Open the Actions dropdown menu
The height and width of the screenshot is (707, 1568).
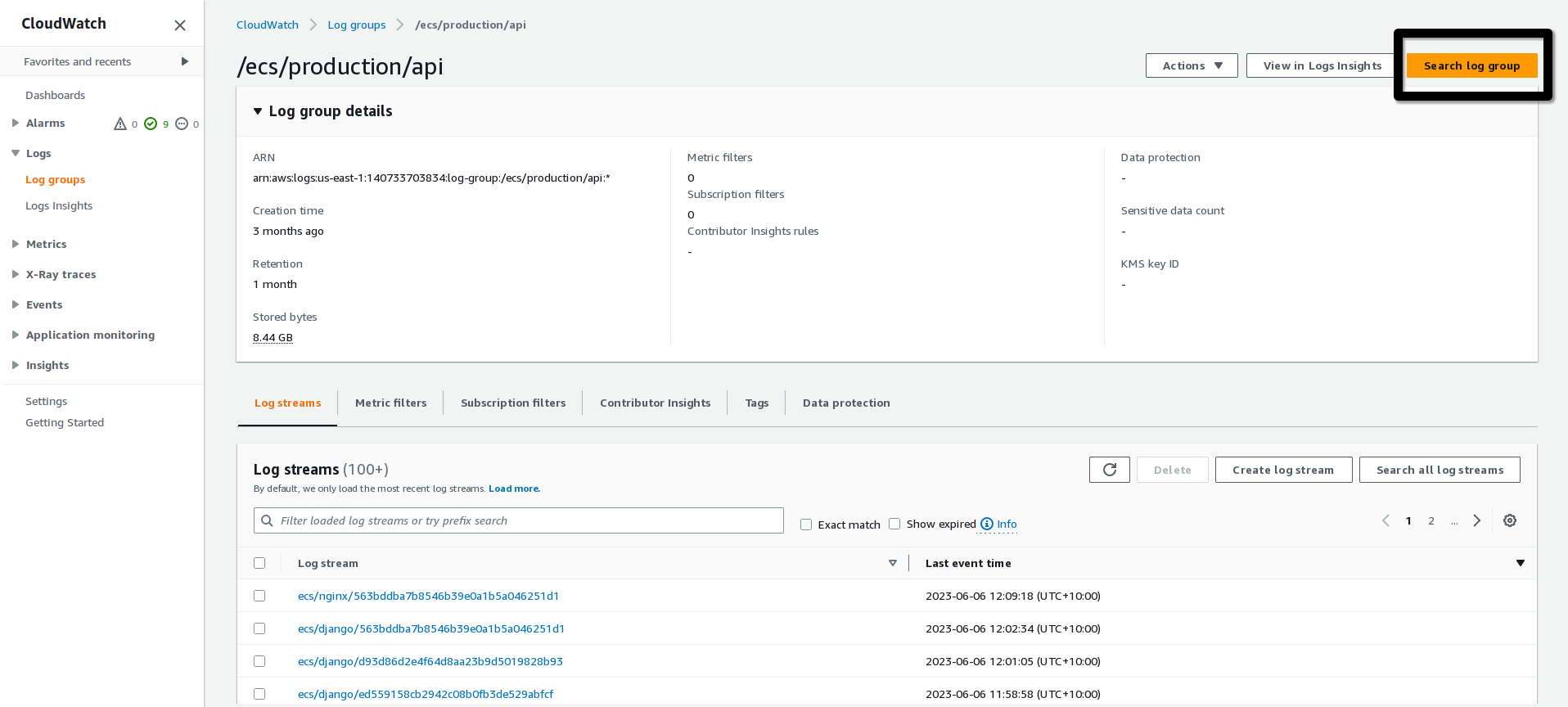(1192, 65)
